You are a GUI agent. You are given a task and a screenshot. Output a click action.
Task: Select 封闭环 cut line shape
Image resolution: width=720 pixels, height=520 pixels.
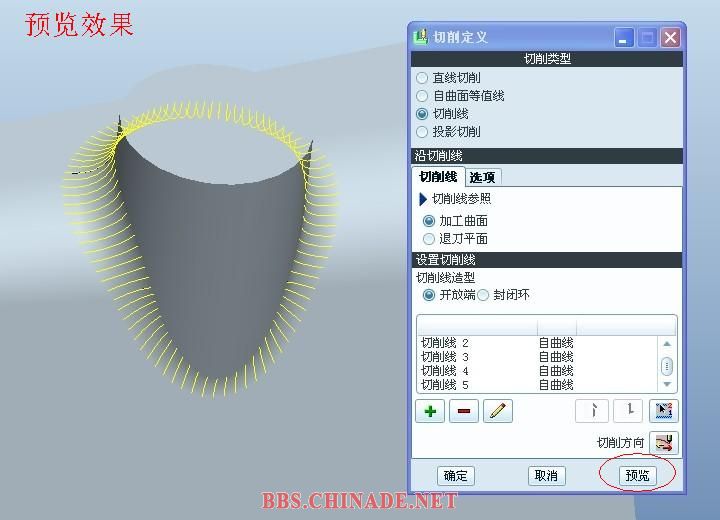(483, 295)
